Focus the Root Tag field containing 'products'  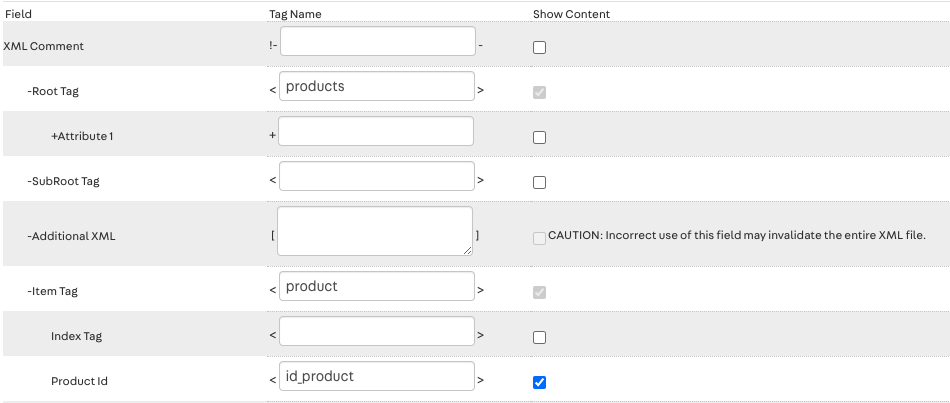(x=377, y=87)
